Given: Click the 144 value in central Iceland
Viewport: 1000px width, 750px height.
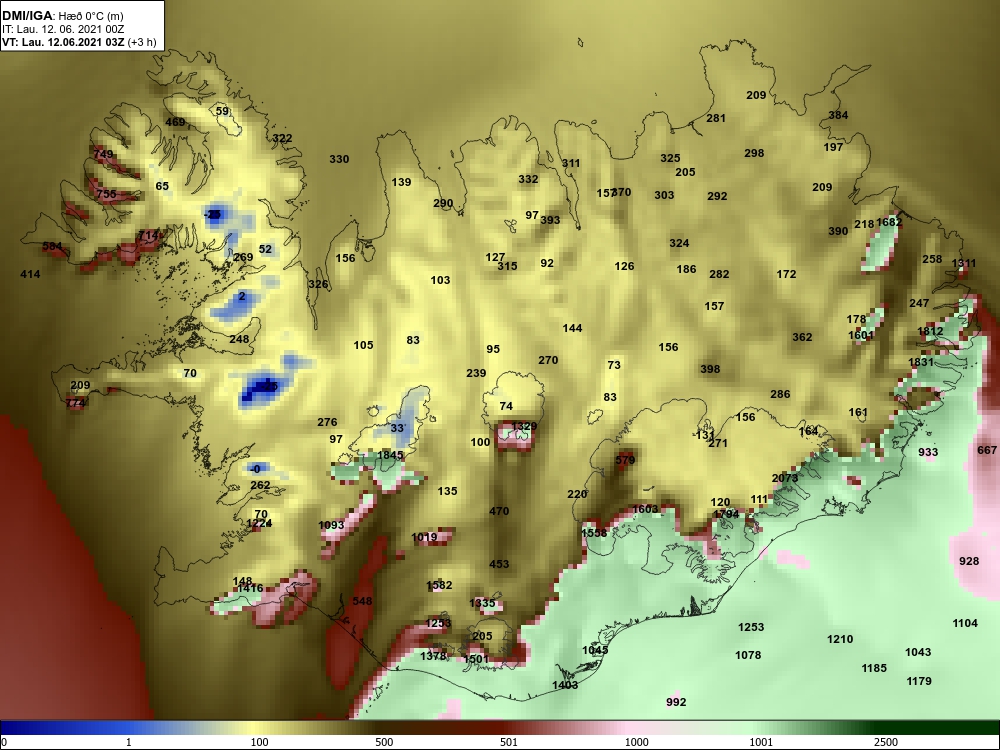Looking at the screenshot, I should (x=572, y=328).
